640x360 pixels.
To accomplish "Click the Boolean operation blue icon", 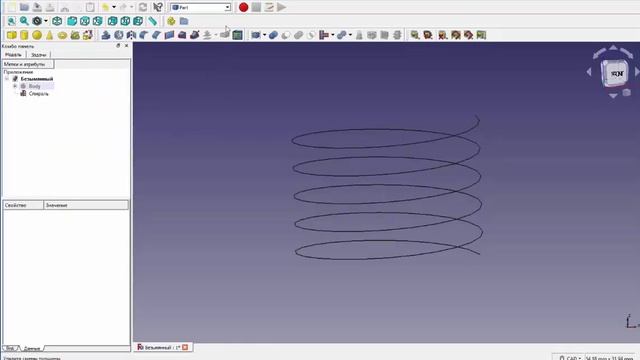I will 273,35.
